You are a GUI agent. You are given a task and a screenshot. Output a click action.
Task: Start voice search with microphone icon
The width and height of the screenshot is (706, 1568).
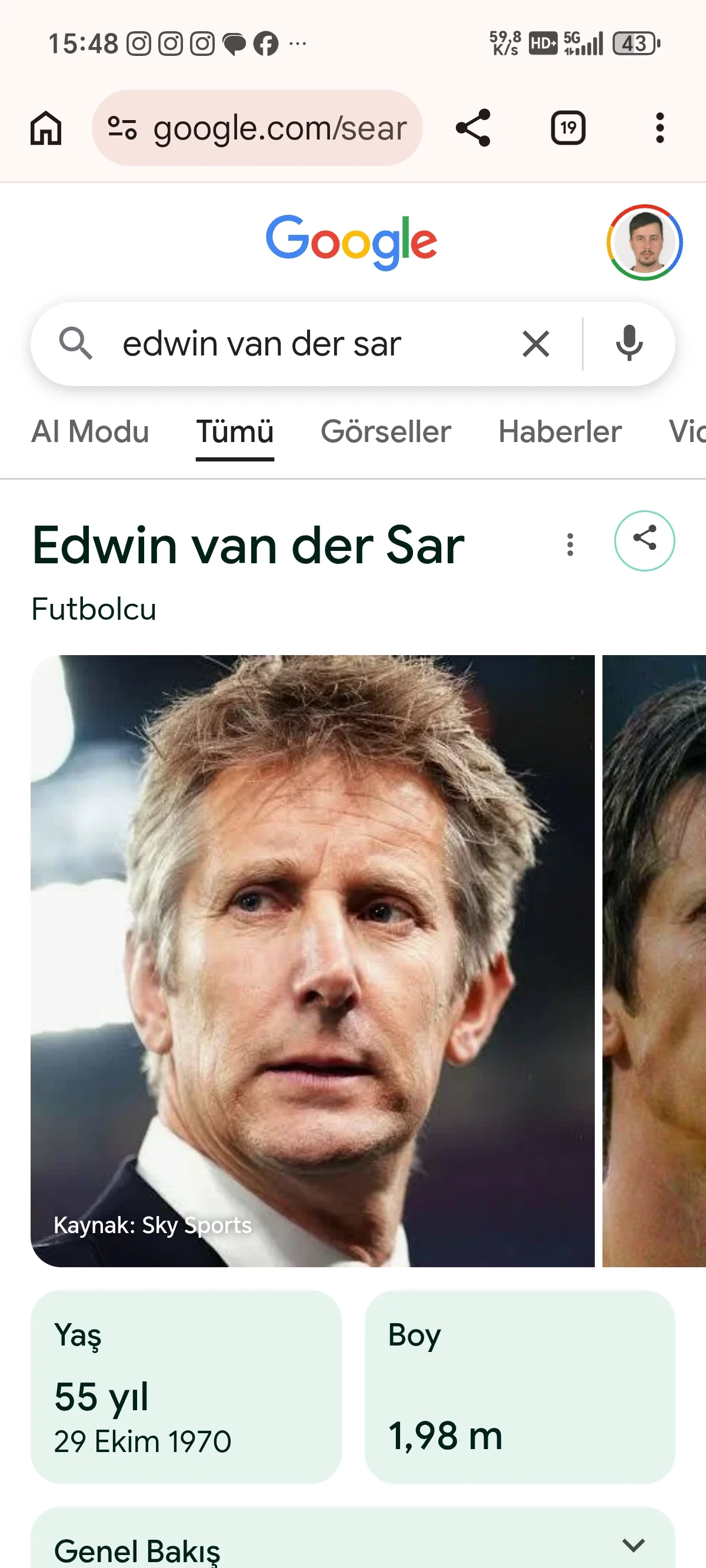(x=629, y=343)
